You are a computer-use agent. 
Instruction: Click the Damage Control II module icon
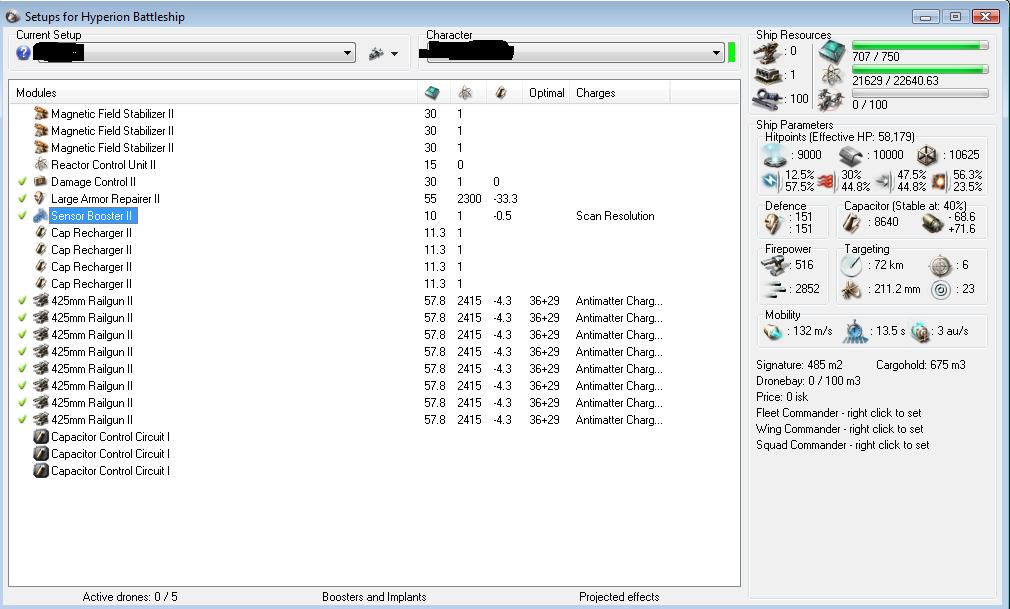[x=41, y=182]
